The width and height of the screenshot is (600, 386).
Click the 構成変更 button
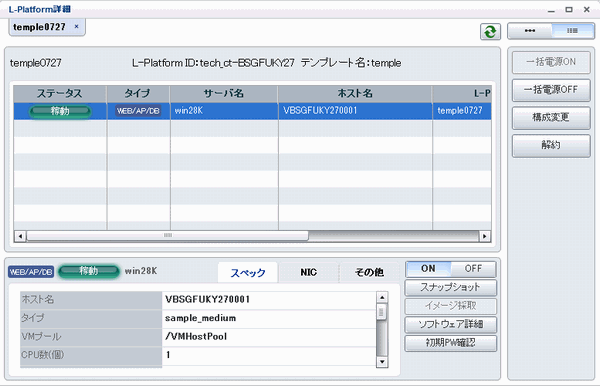pyautogui.click(x=551, y=117)
